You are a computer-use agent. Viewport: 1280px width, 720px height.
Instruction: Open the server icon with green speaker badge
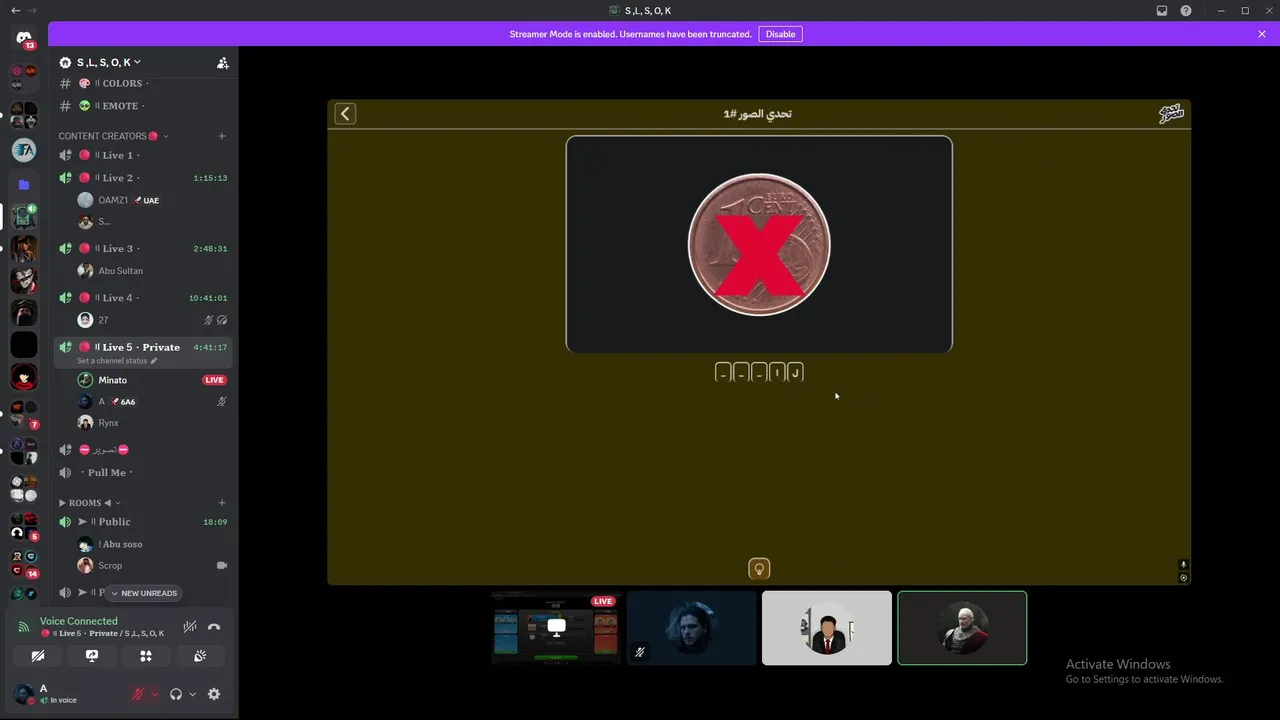(24, 217)
